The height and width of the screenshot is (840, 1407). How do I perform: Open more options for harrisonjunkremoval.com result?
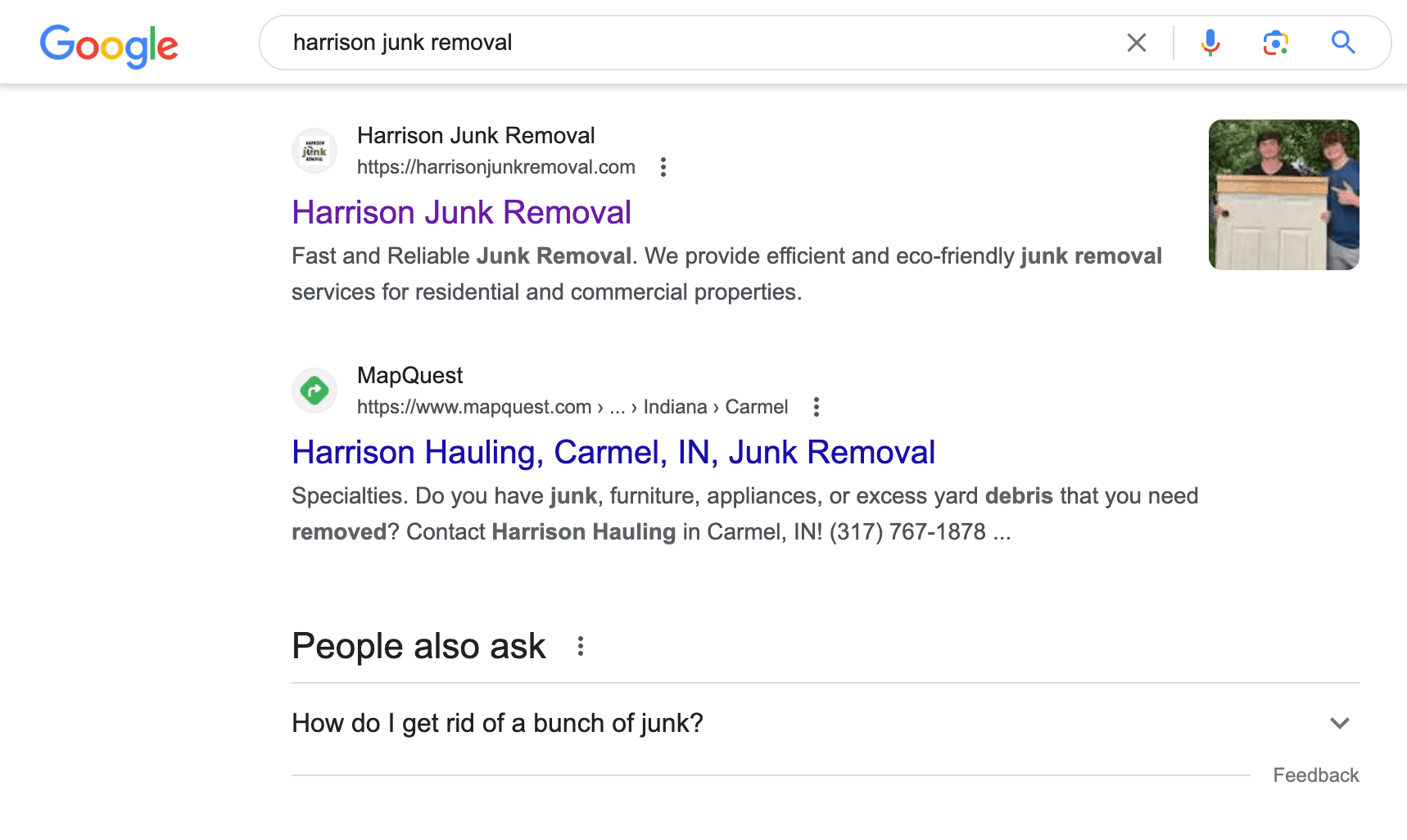[663, 167]
